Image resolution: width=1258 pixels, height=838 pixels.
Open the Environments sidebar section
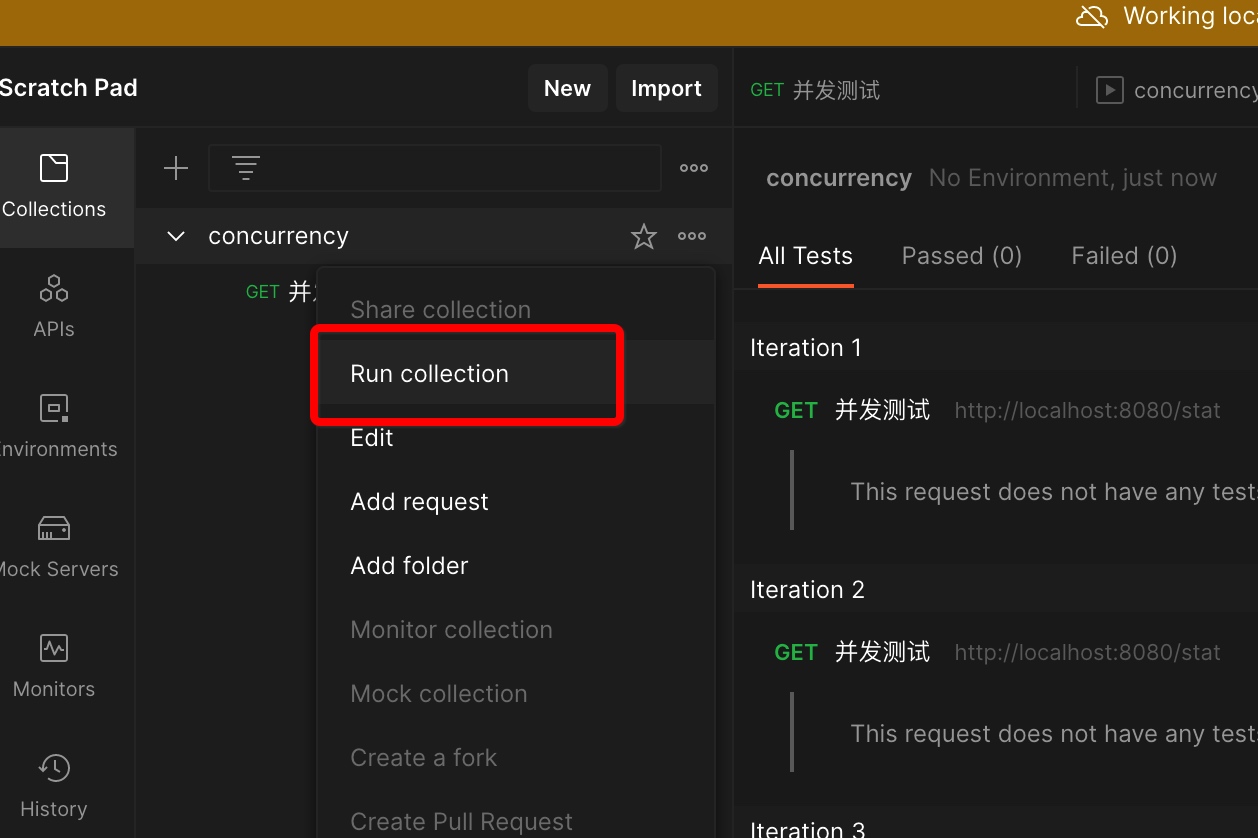point(54,426)
